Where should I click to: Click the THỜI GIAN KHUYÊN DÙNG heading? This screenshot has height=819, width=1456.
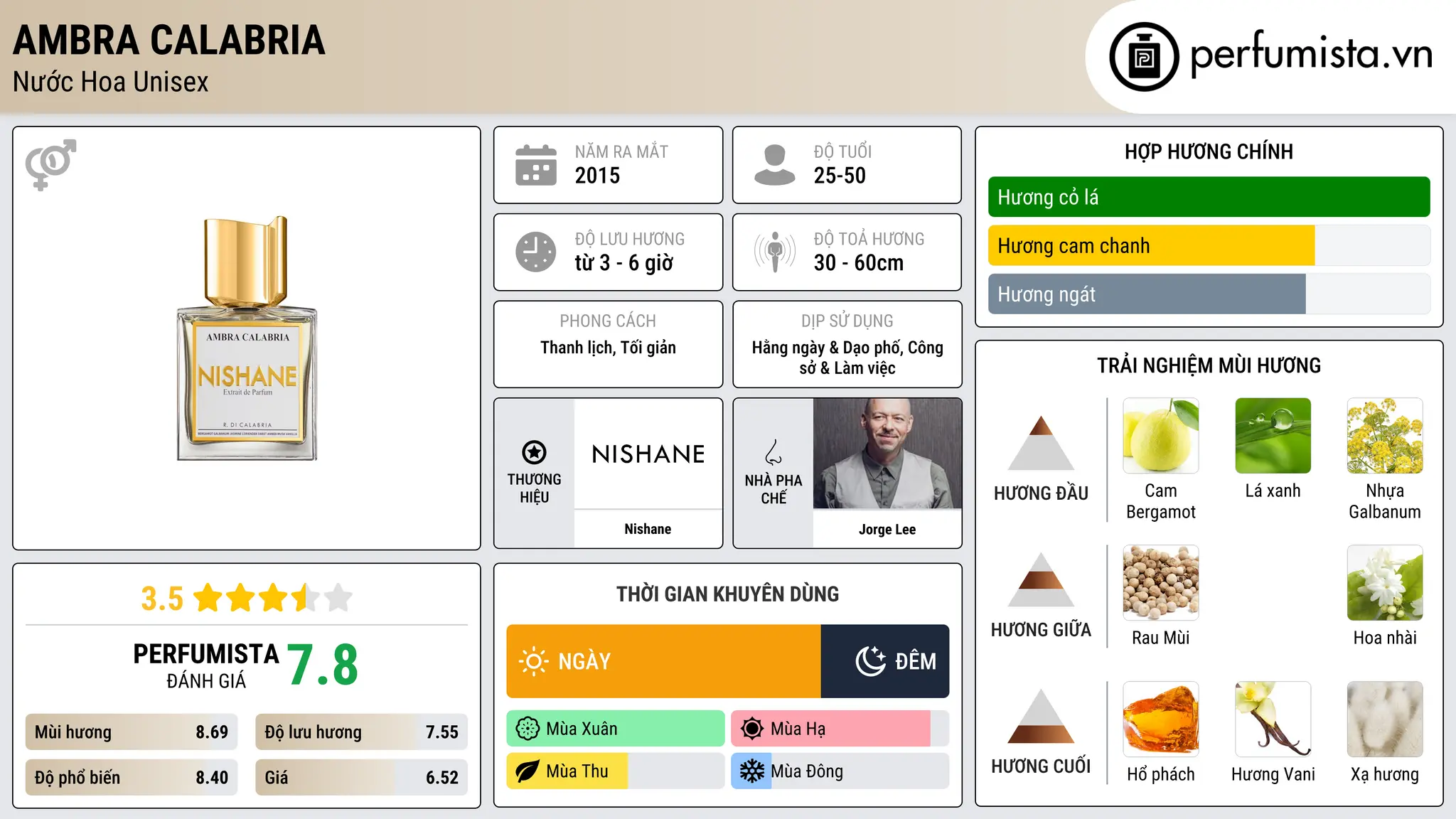pos(727,594)
